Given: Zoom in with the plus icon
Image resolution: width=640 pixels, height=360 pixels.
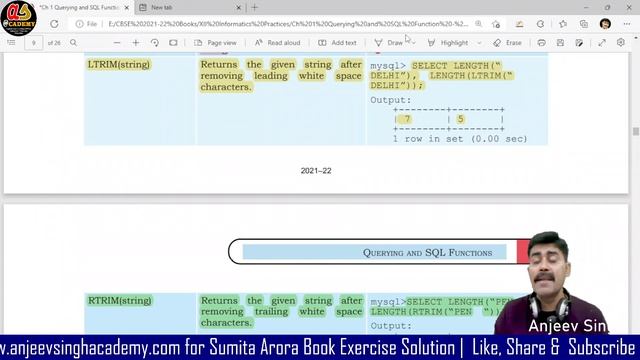Looking at the screenshot, I should click(136, 42).
